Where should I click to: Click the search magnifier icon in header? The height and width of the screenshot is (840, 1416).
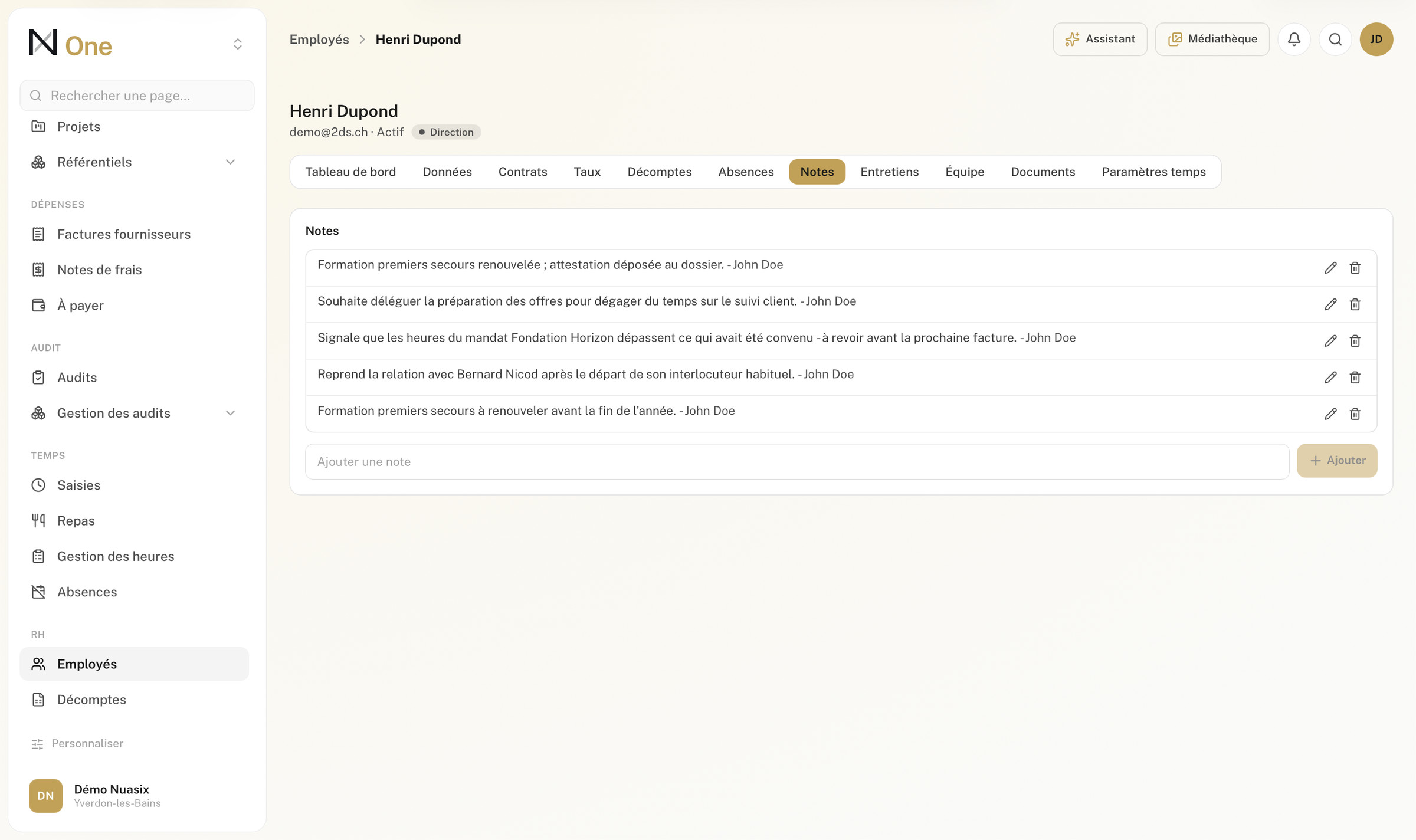click(1335, 40)
